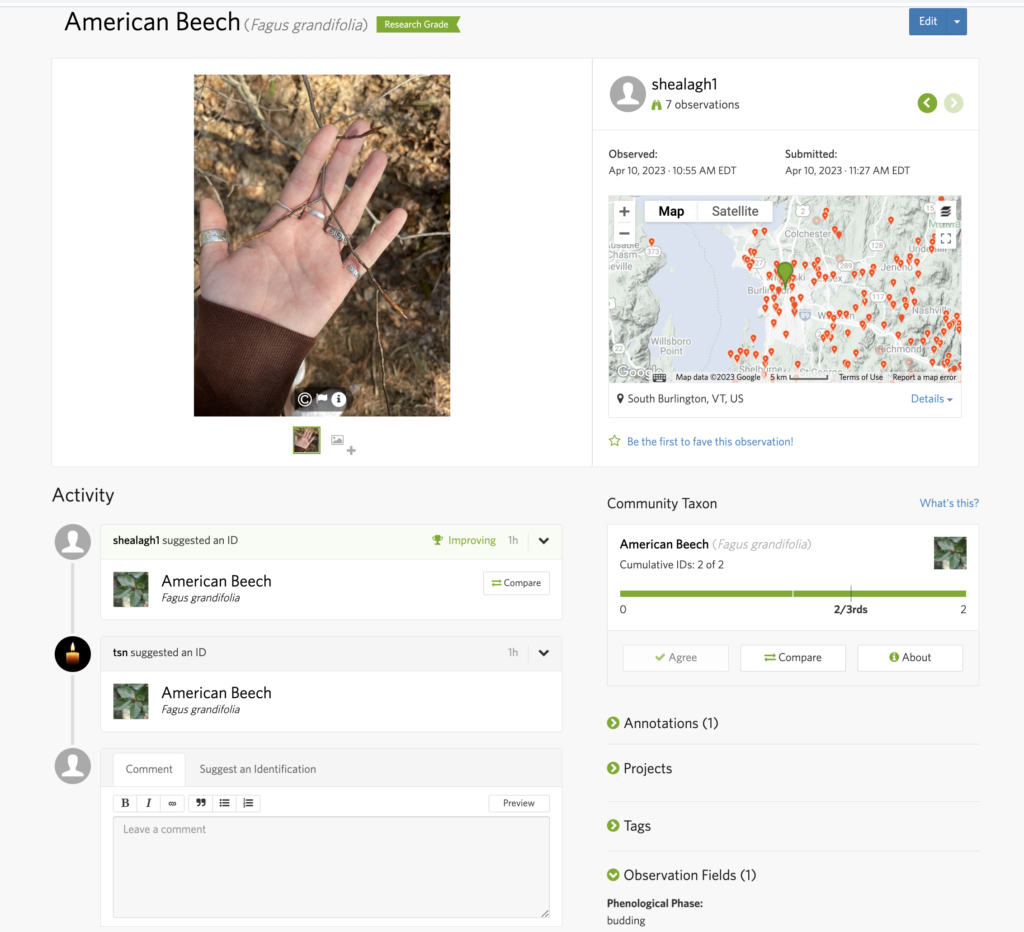Viewport: 1024px width, 932px height.
Task: Toggle fullscreen map view
Action: coord(945,238)
